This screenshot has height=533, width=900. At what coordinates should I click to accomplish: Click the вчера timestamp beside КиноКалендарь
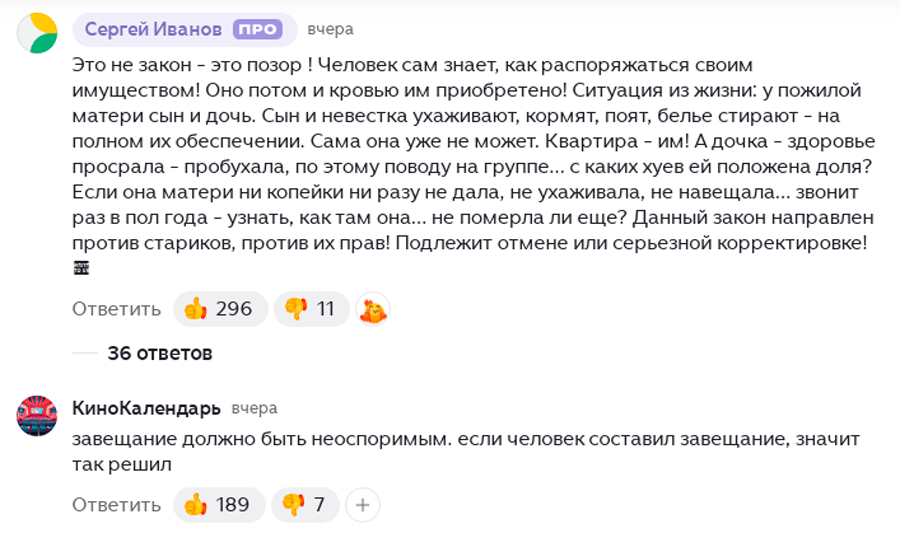(x=254, y=408)
